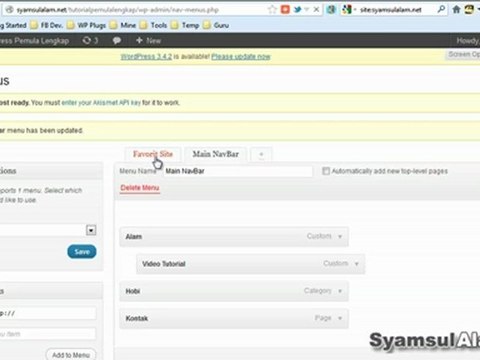Open the Mine bookmarks folder
480x360 pixels.
coord(123,25)
